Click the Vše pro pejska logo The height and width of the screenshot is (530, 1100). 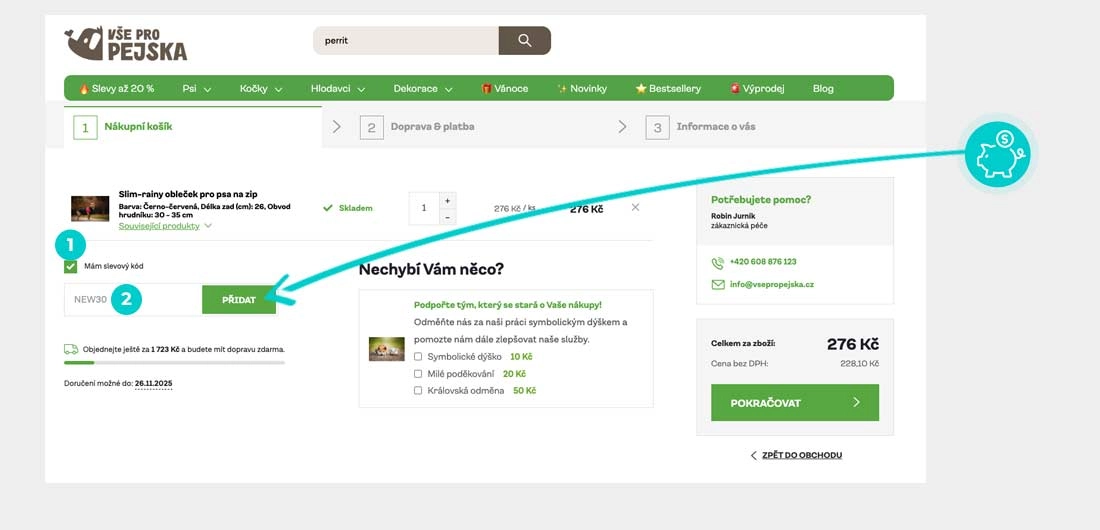tap(126, 43)
